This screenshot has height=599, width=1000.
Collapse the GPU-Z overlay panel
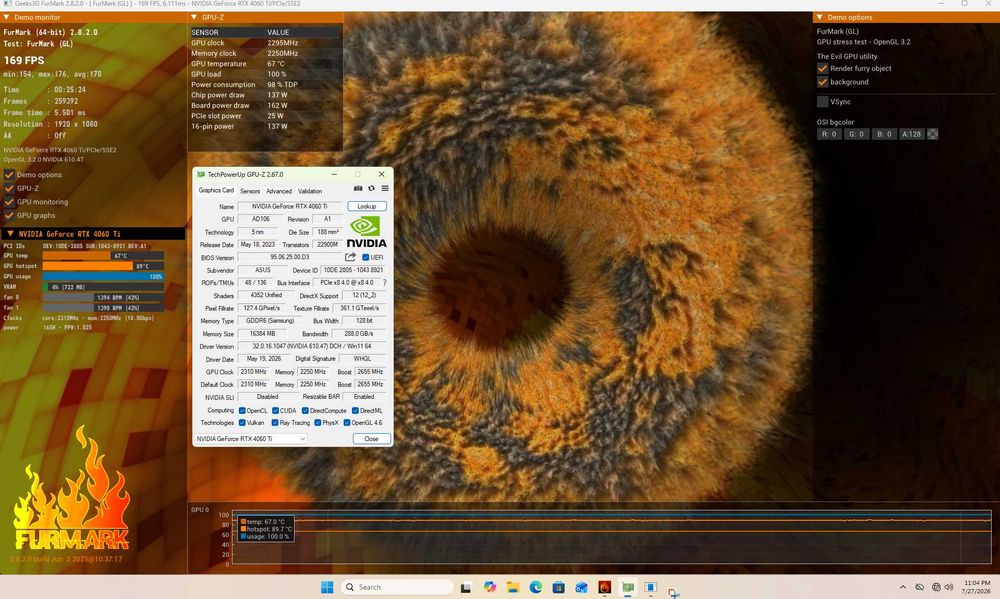pyautogui.click(x=194, y=17)
